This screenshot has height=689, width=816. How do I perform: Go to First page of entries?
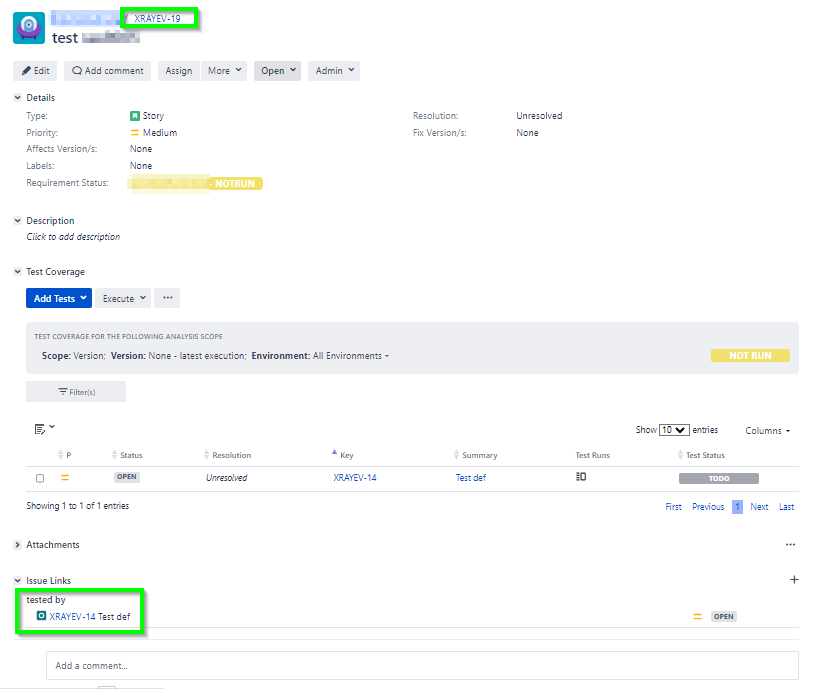click(673, 507)
